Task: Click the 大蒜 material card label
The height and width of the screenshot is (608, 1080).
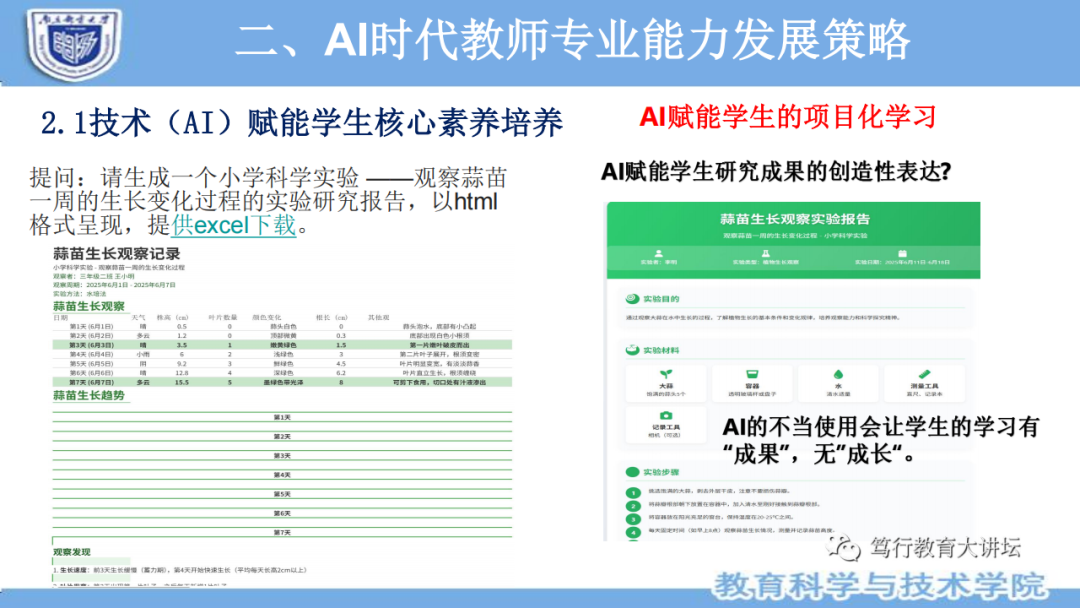Action: point(666,386)
